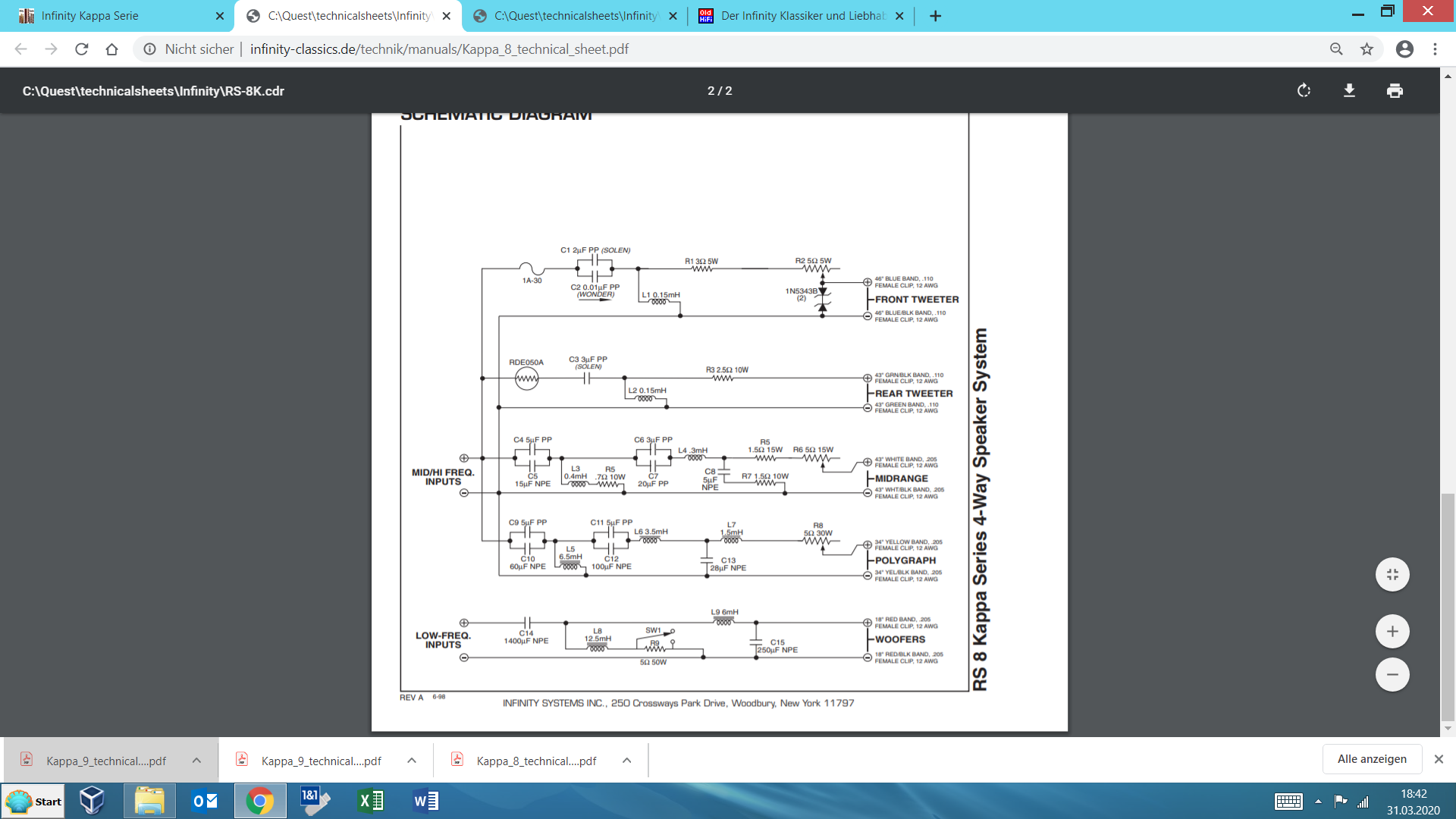Click the address bar URL
The width and height of the screenshot is (1456, 819).
[x=439, y=49]
